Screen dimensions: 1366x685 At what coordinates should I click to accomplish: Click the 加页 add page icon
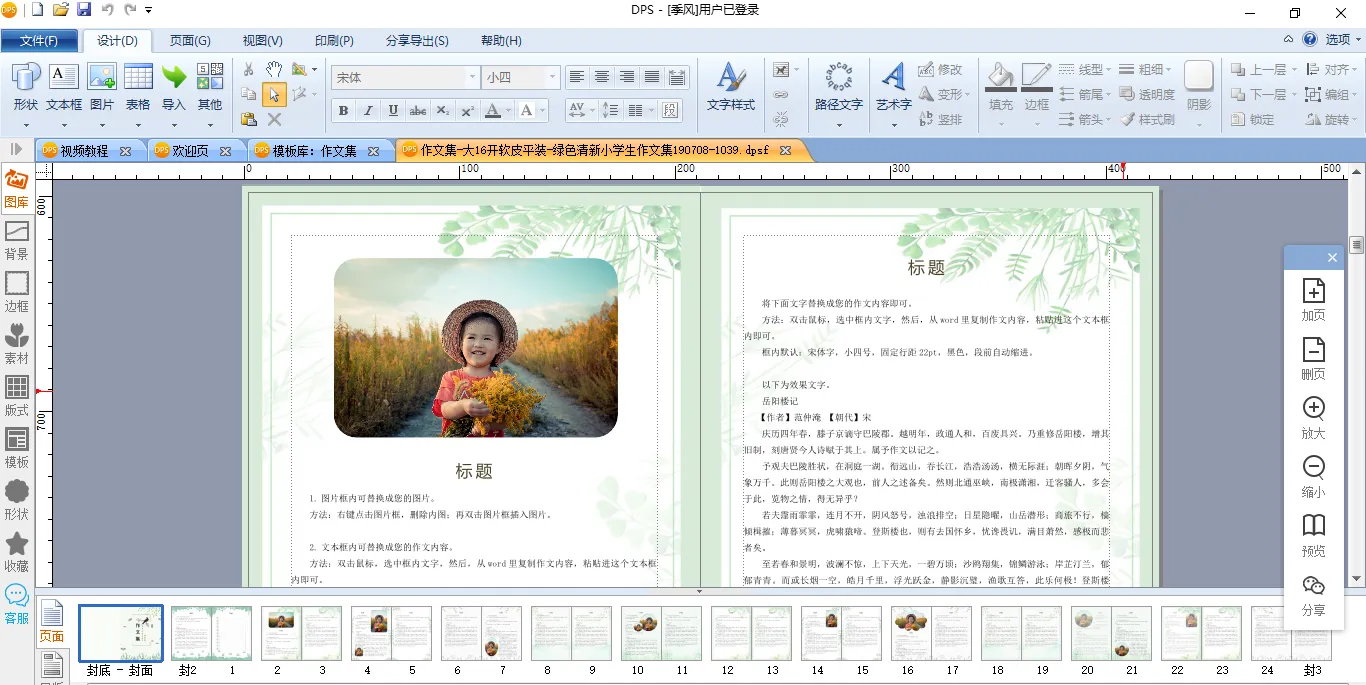click(1313, 298)
